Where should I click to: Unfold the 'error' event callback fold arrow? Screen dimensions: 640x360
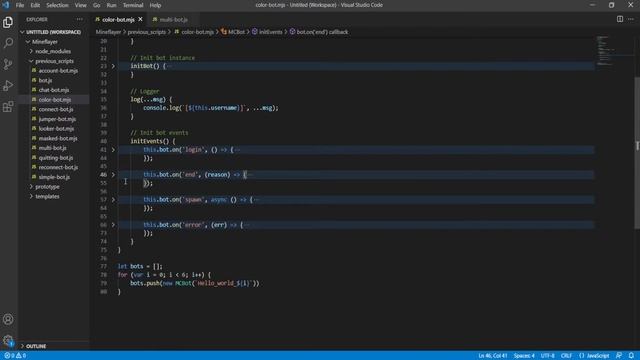113,225
